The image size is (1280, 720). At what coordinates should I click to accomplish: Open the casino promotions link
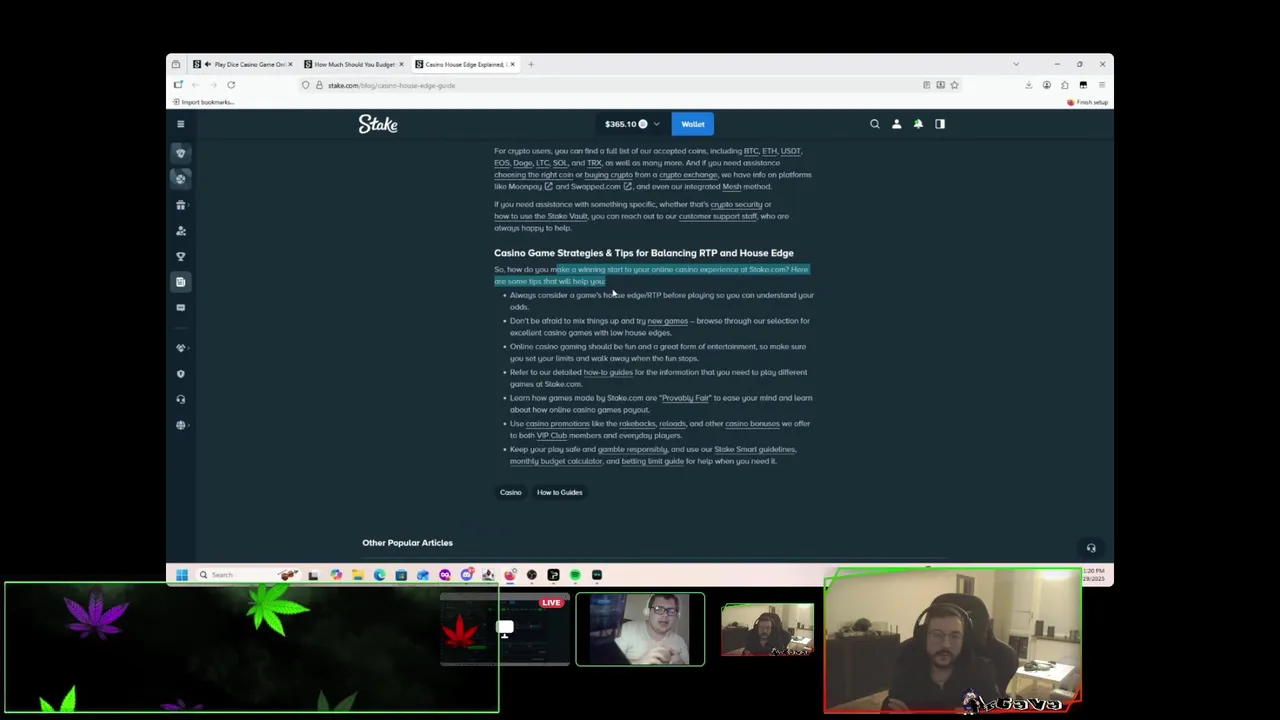pyautogui.click(x=557, y=424)
